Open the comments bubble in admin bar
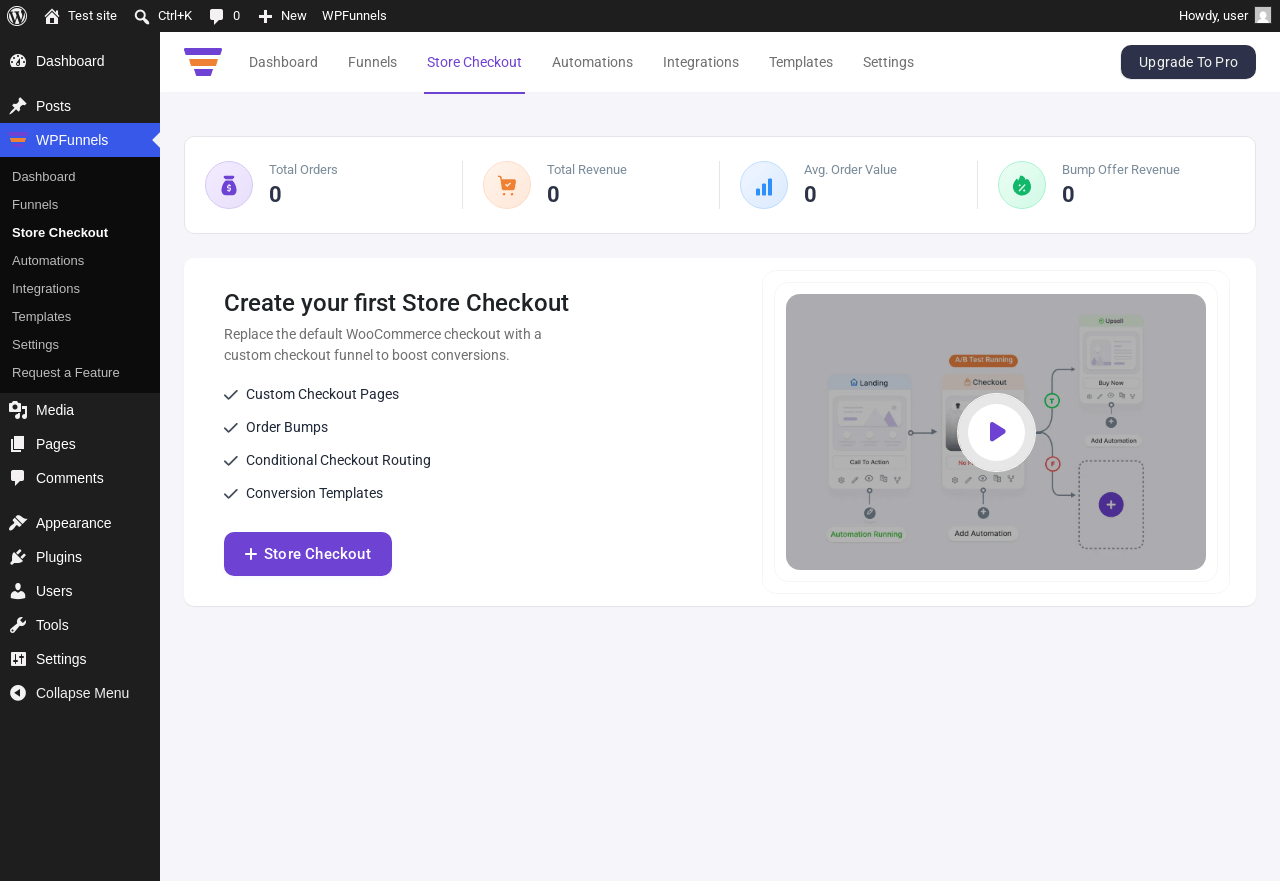Viewport: 1280px width, 881px height. pos(216,16)
